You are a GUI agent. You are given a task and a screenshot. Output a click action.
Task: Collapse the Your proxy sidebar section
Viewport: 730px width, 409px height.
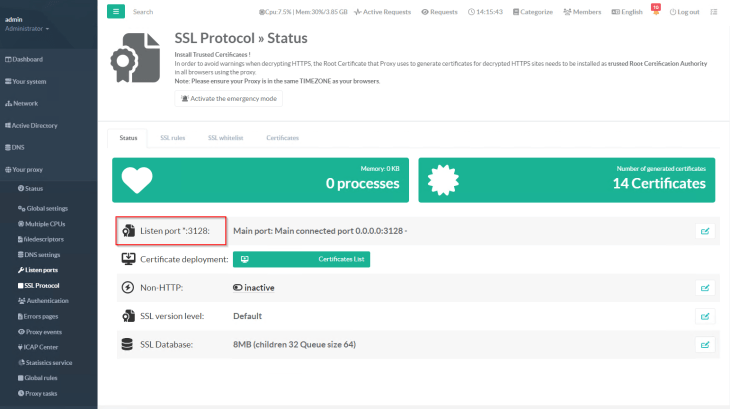(x=27, y=170)
